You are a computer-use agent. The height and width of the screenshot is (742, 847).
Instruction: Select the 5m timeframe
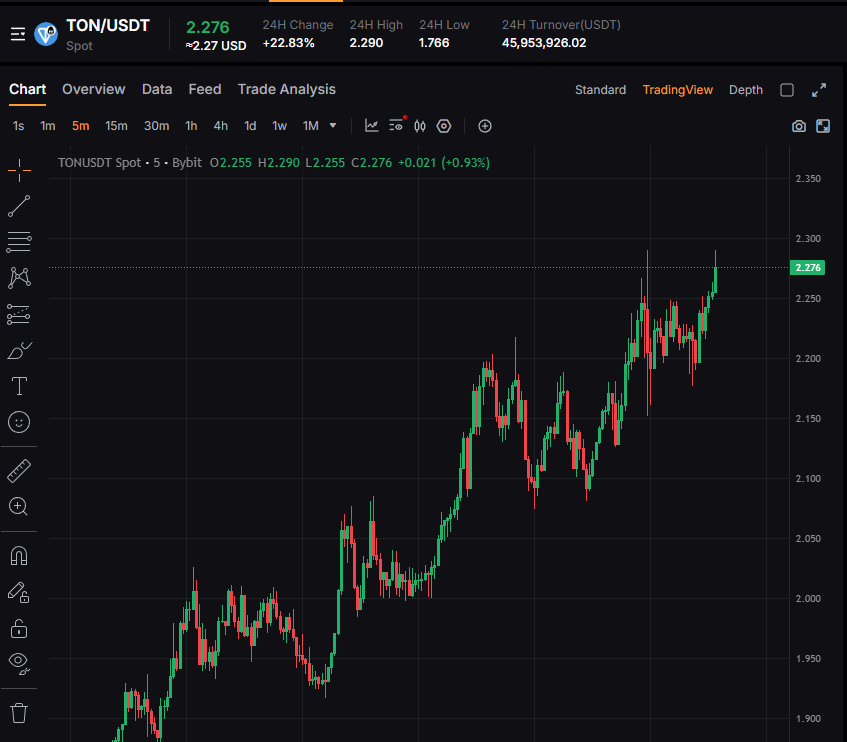(80, 126)
